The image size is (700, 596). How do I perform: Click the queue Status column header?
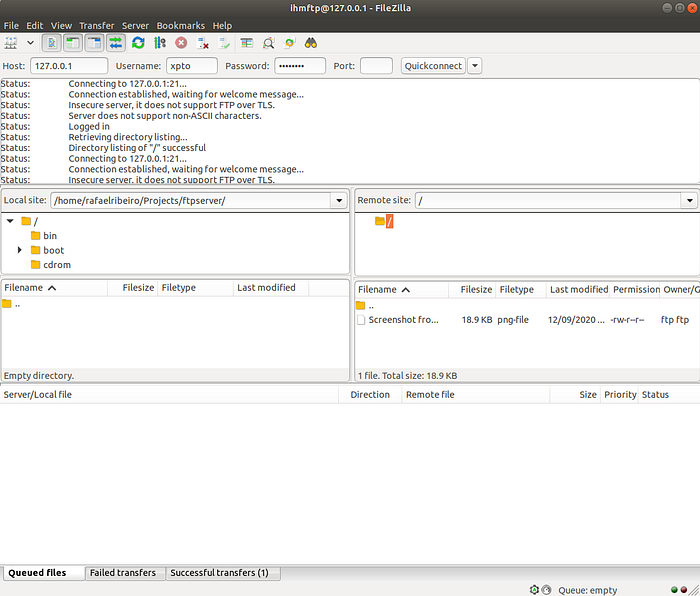pyautogui.click(x=669, y=395)
